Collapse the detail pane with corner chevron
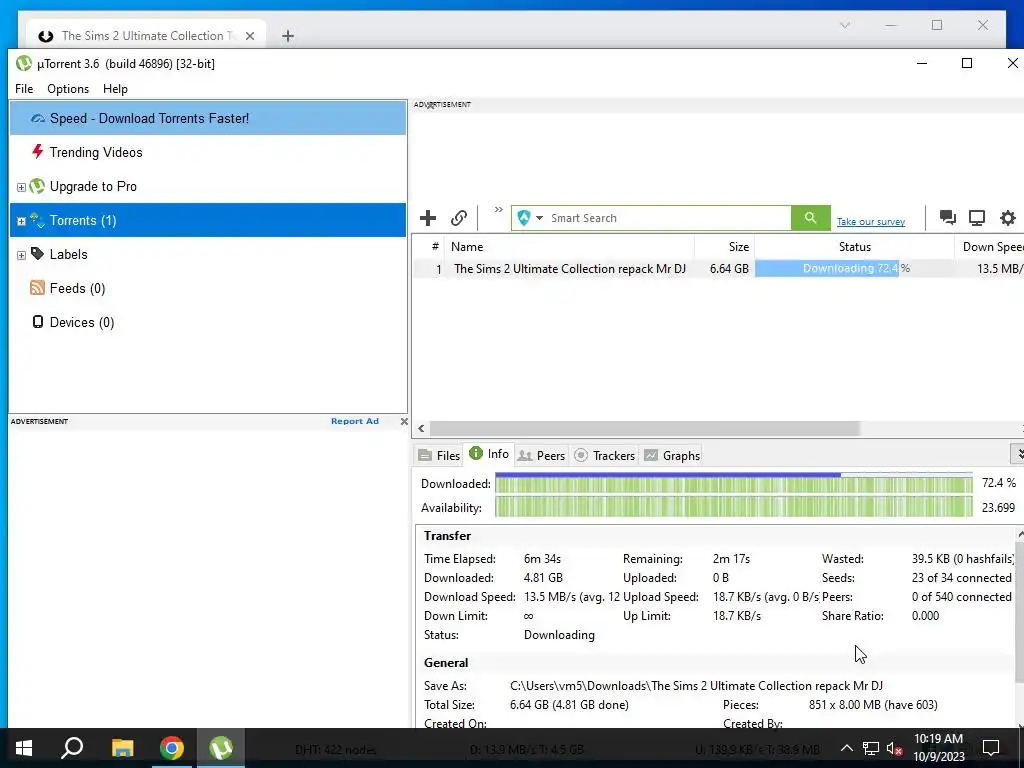The width and height of the screenshot is (1024, 768). 1018,454
